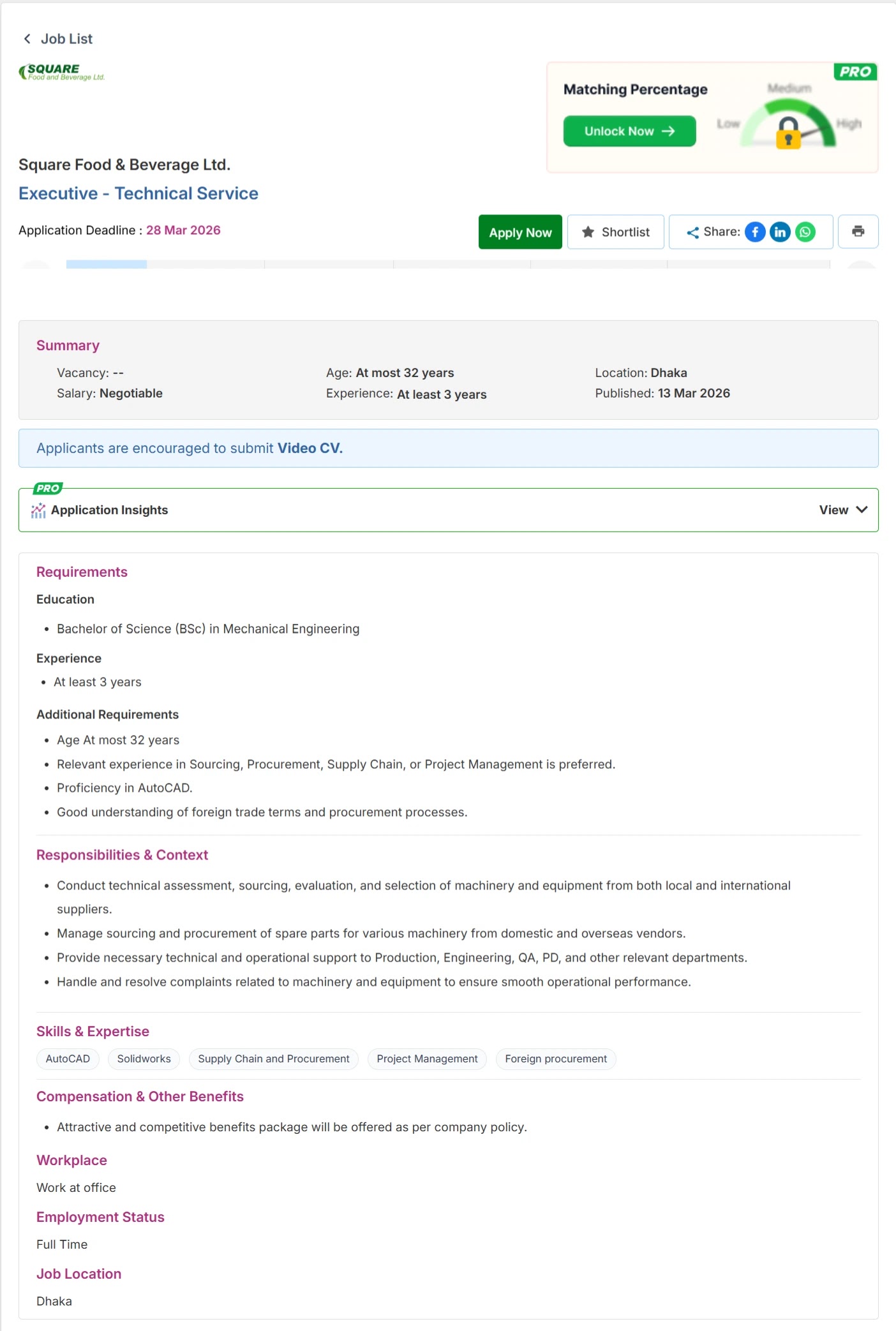Click the Square Food and Beverage logo
The image size is (896, 1331).
[x=62, y=72]
